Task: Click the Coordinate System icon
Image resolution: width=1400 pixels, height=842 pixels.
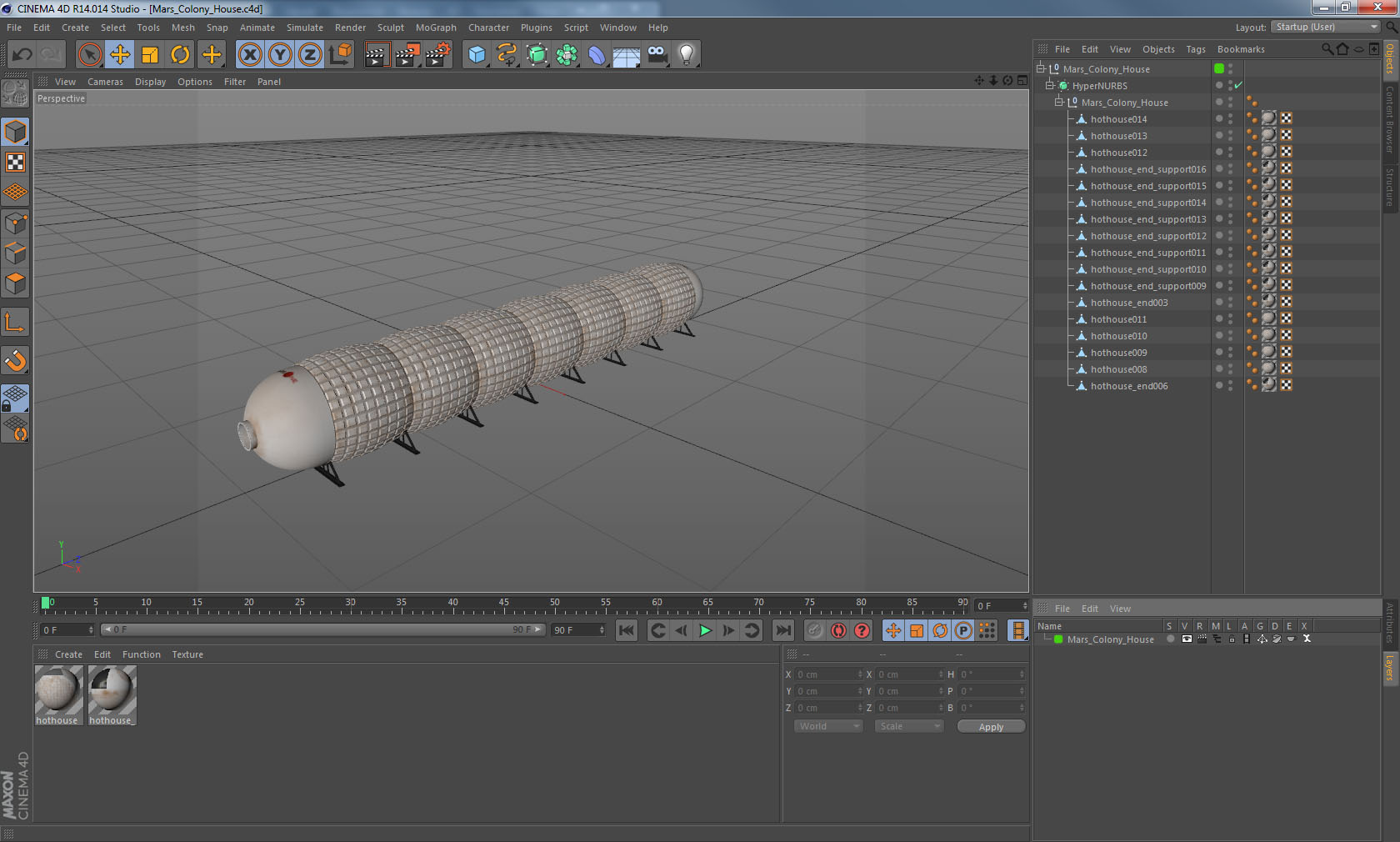Action: click(340, 55)
